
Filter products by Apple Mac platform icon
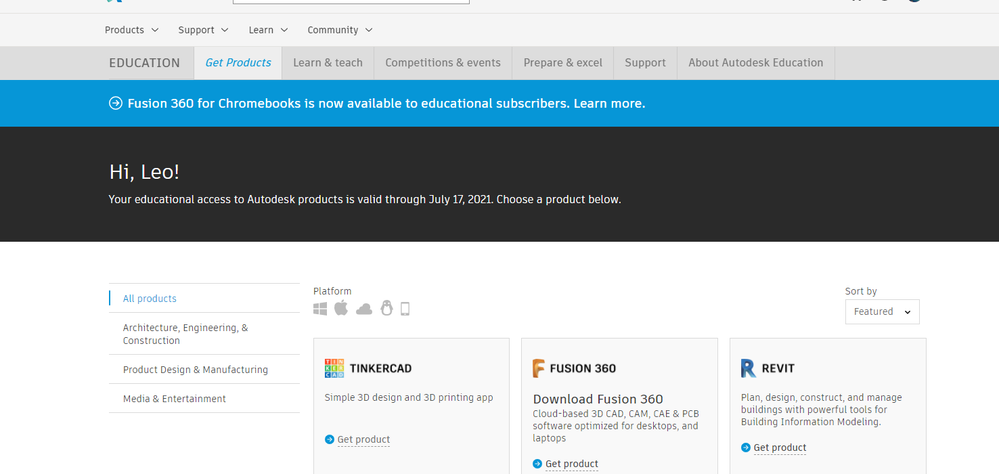[341, 308]
